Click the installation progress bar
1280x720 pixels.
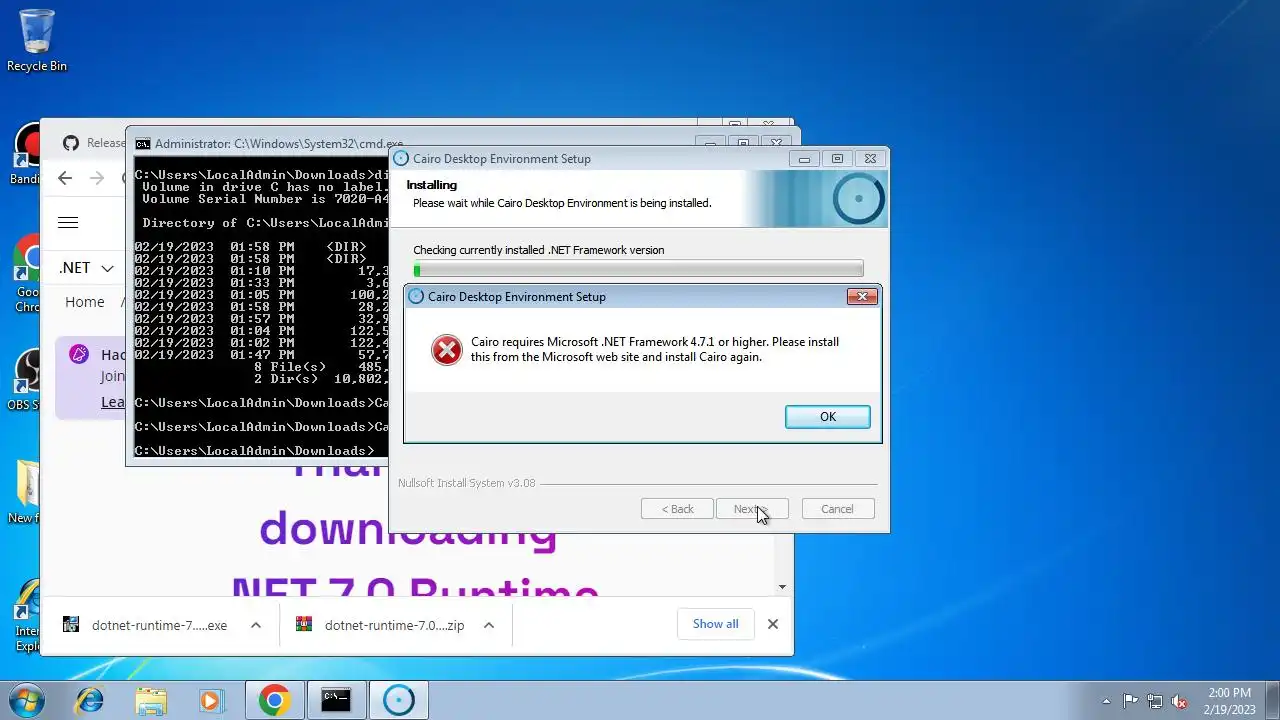pos(638,269)
